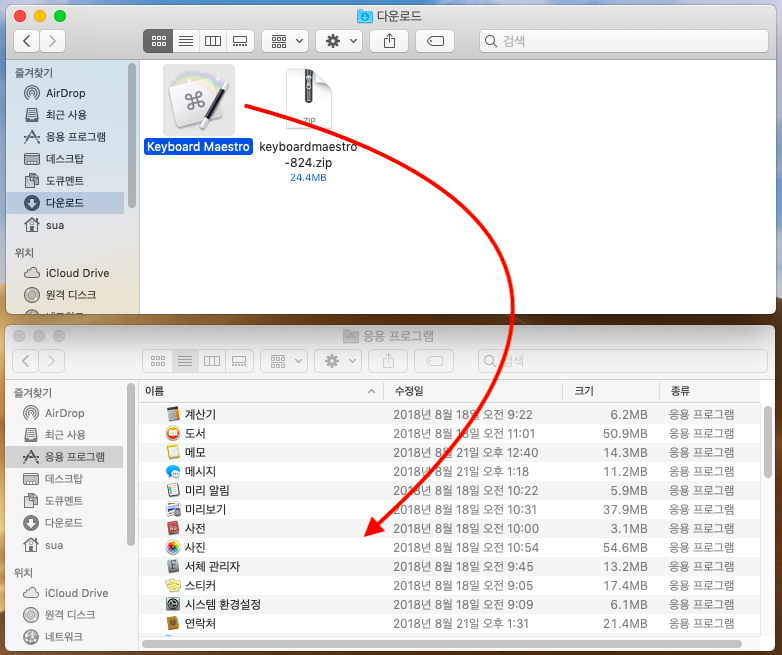Select 스티커 app row
782x655 pixels.
(450, 585)
